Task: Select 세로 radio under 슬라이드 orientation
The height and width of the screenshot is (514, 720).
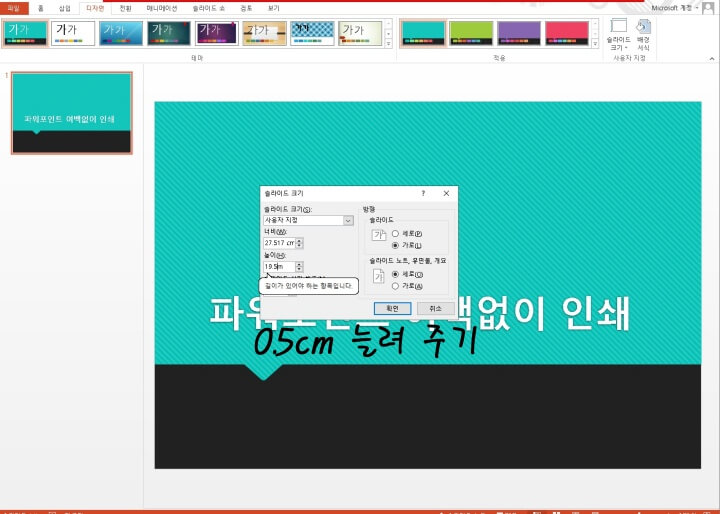Action: 395,234
